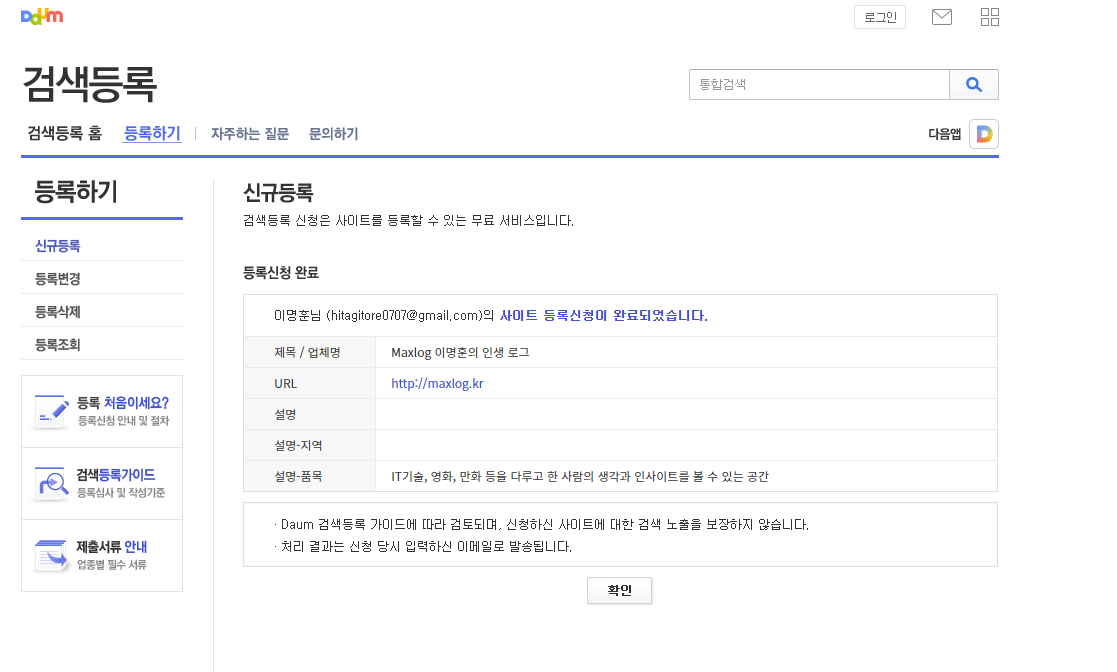Select the 등록하기 tab in navigation

(152, 133)
